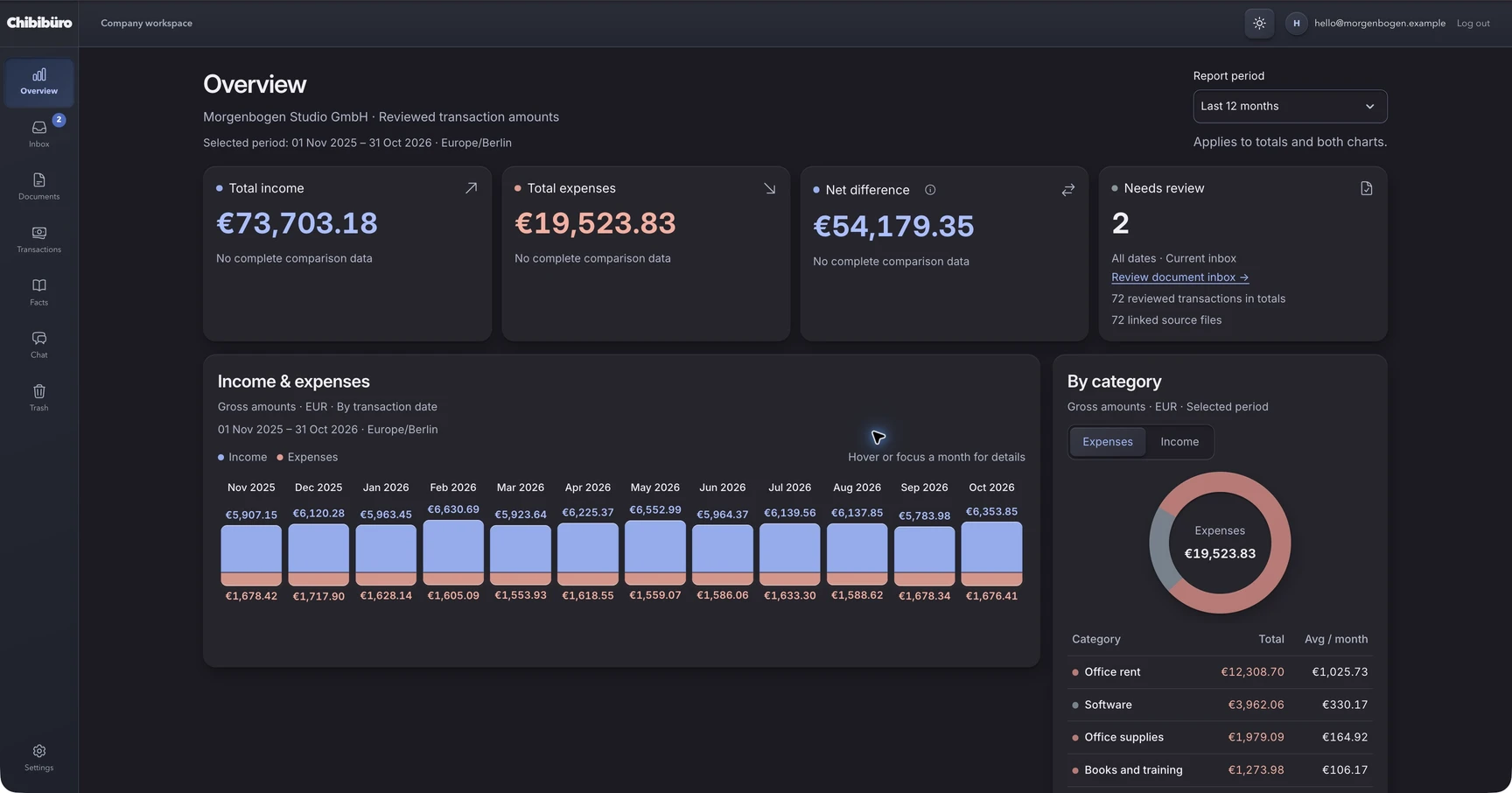Click the Total expenses down-right arrow icon
The image size is (1512, 793).
(x=769, y=188)
